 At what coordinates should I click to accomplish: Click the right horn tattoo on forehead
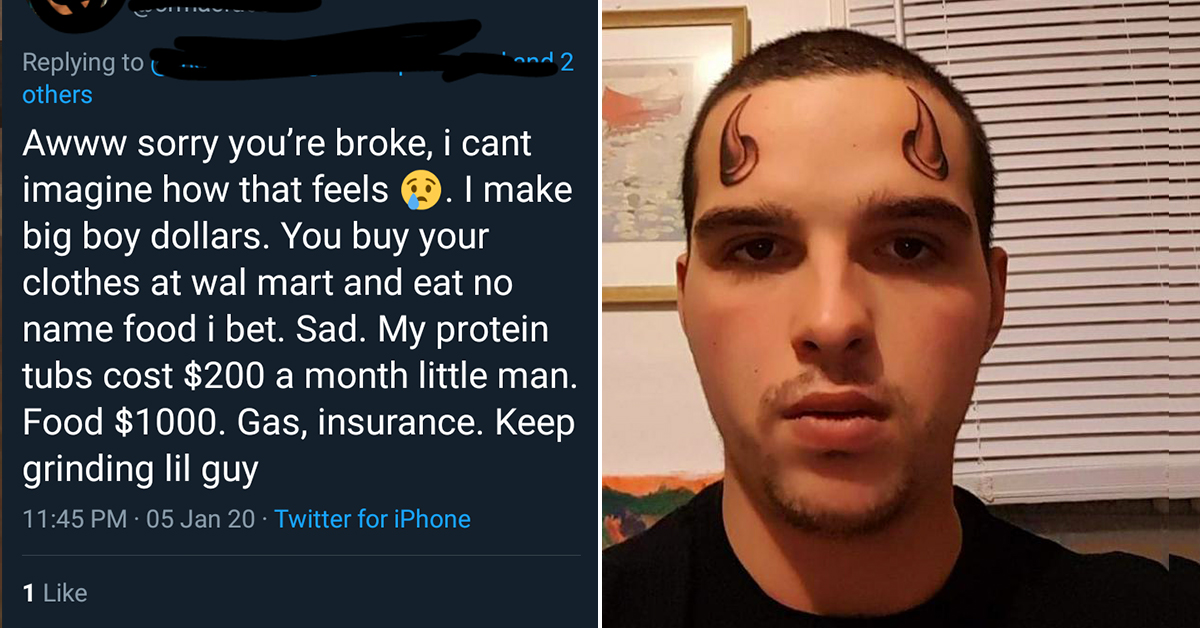928,140
